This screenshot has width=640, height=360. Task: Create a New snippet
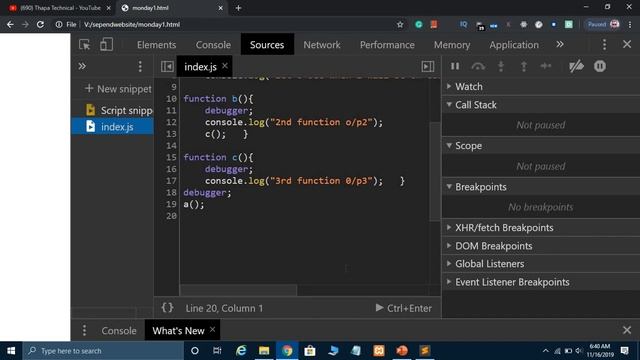point(118,89)
